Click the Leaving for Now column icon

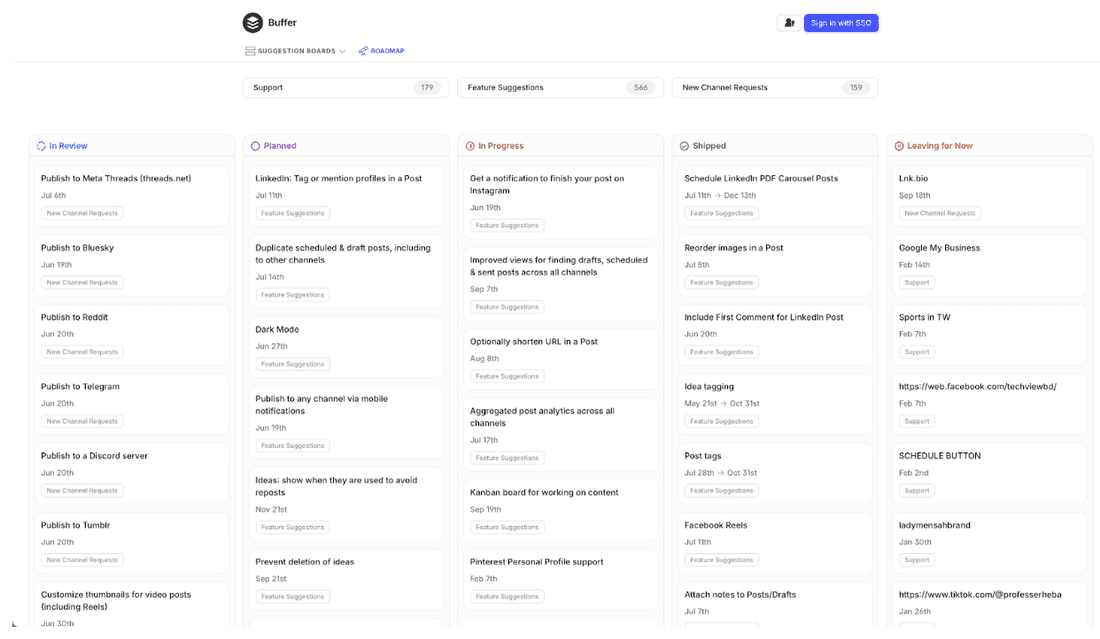pos(899,146)
